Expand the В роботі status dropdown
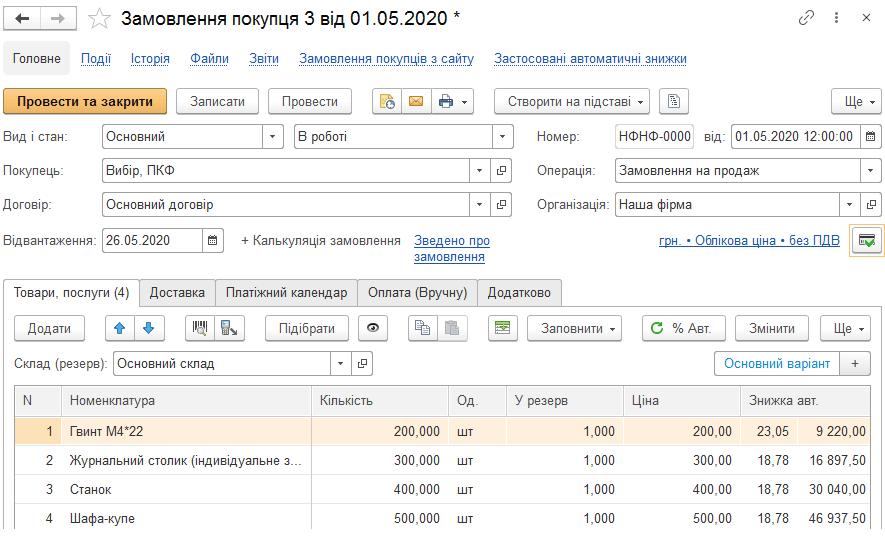885x538 pixels. tap(502, 137)
